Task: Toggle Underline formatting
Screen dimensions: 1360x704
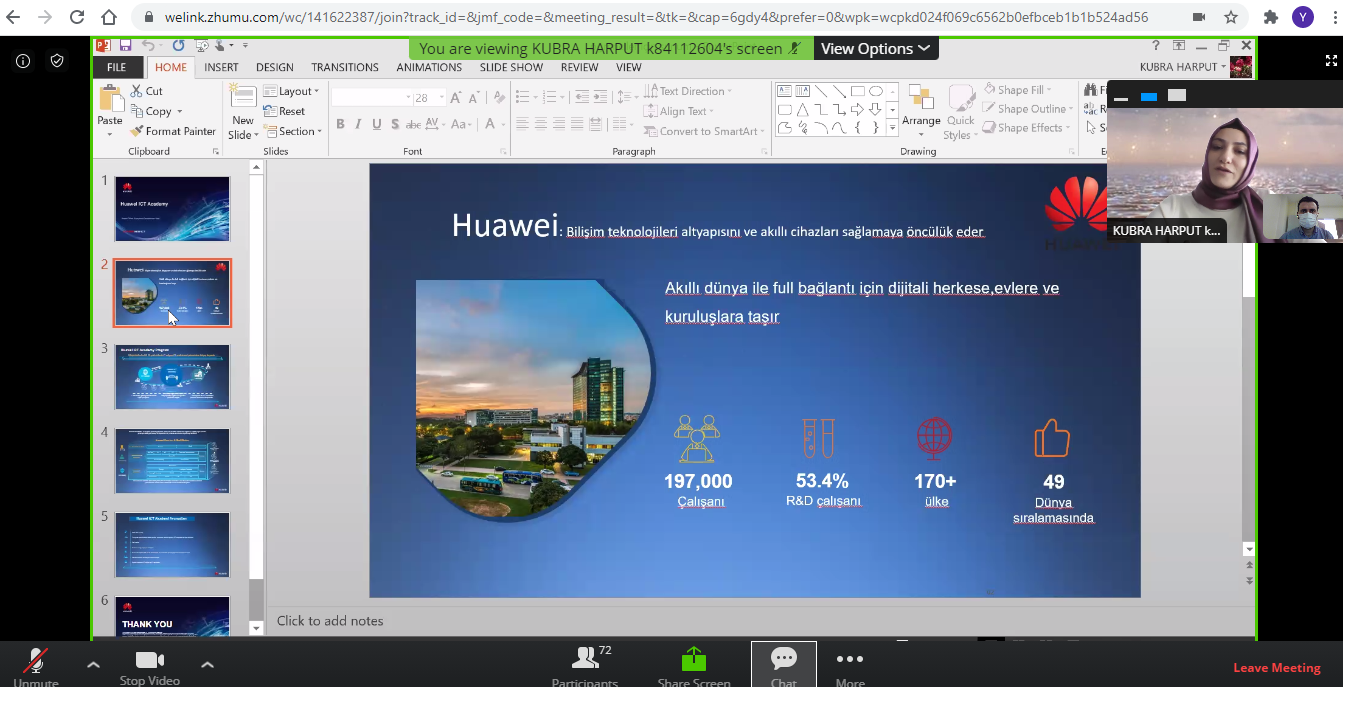Action: click(377, 124)
